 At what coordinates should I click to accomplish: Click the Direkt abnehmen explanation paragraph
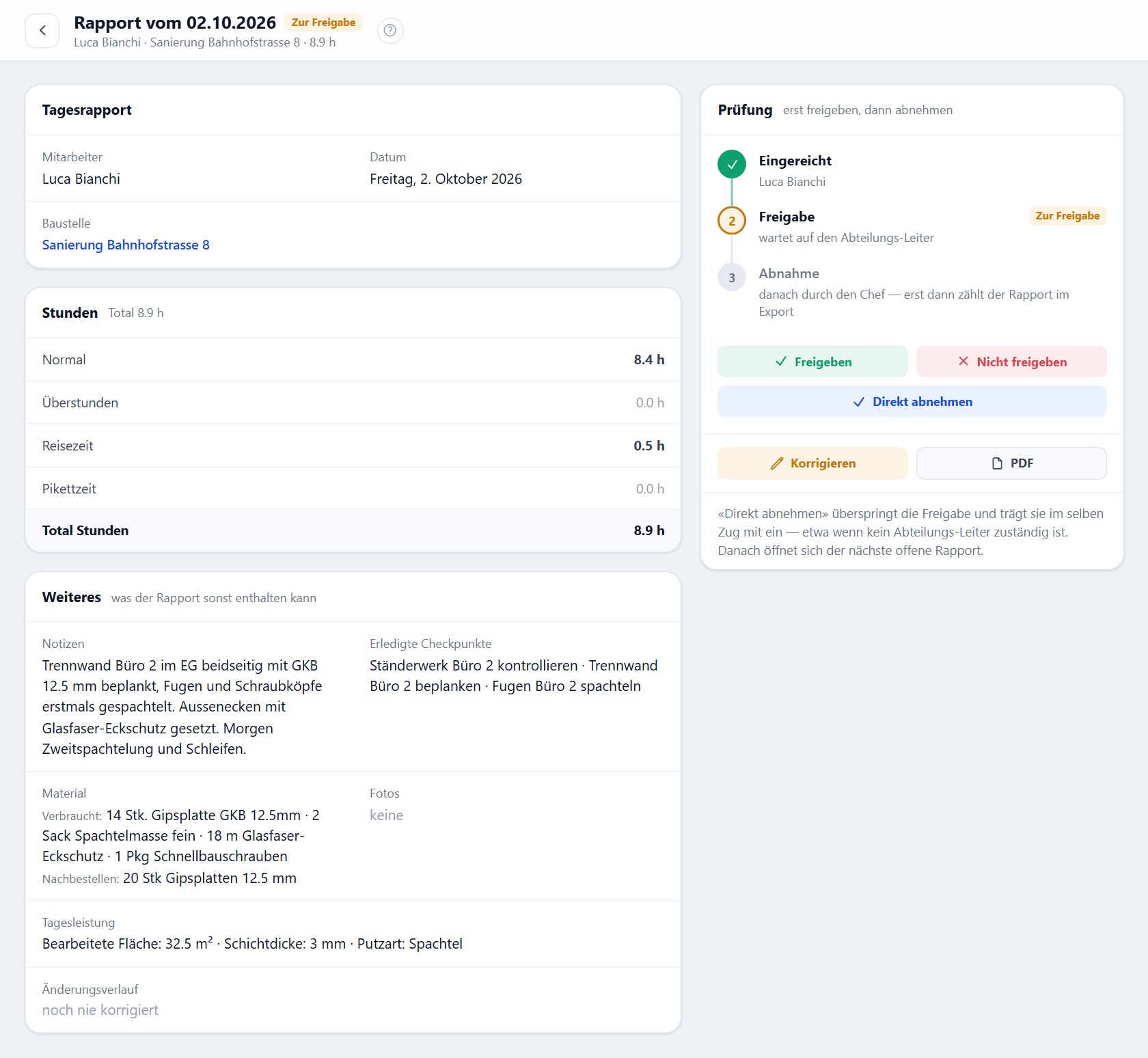click(x=912, y=532)
